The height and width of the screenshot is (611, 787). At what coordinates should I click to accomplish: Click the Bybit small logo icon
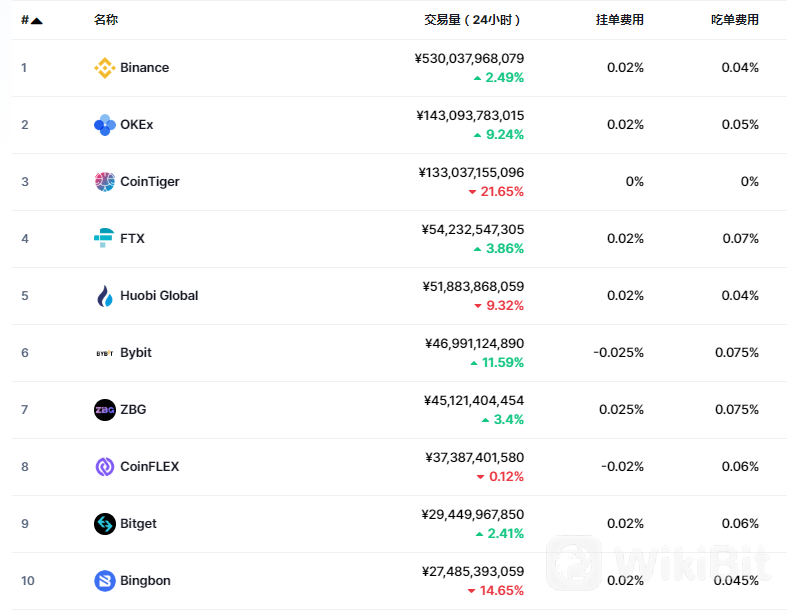(104, 353)
